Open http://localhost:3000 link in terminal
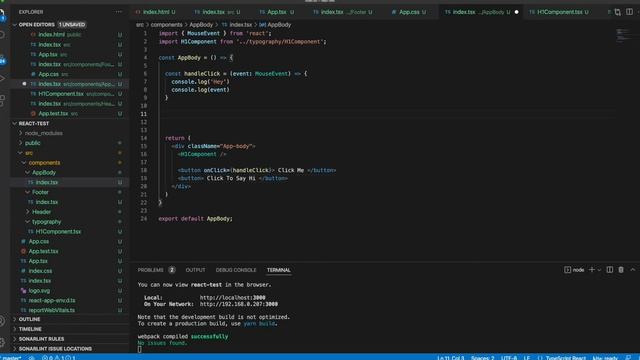This screenshot has width=640, height=360. [232, 298]
